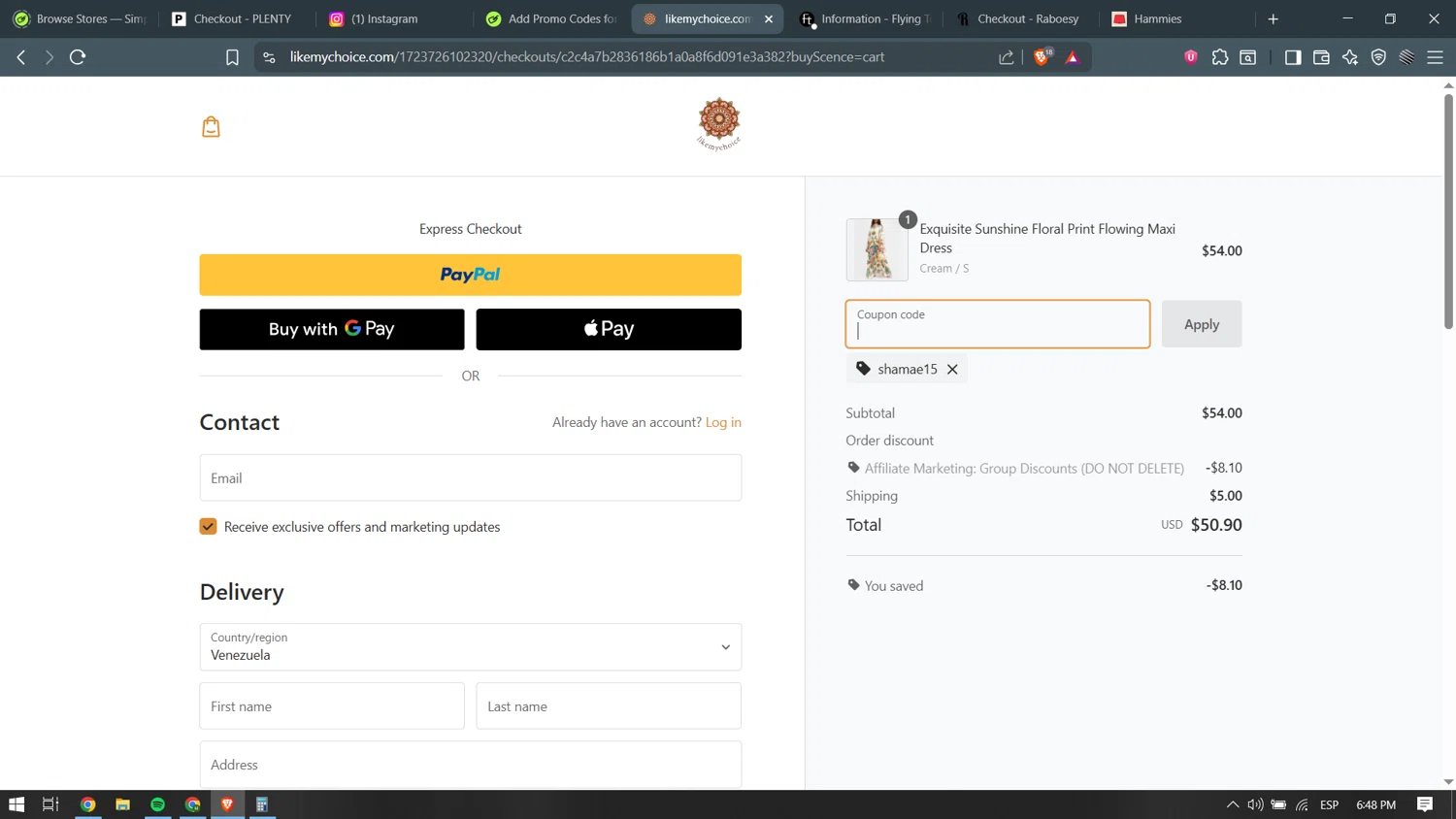Show hidden system tray icons
The image size is (1456, 819).
(1233, 804)
